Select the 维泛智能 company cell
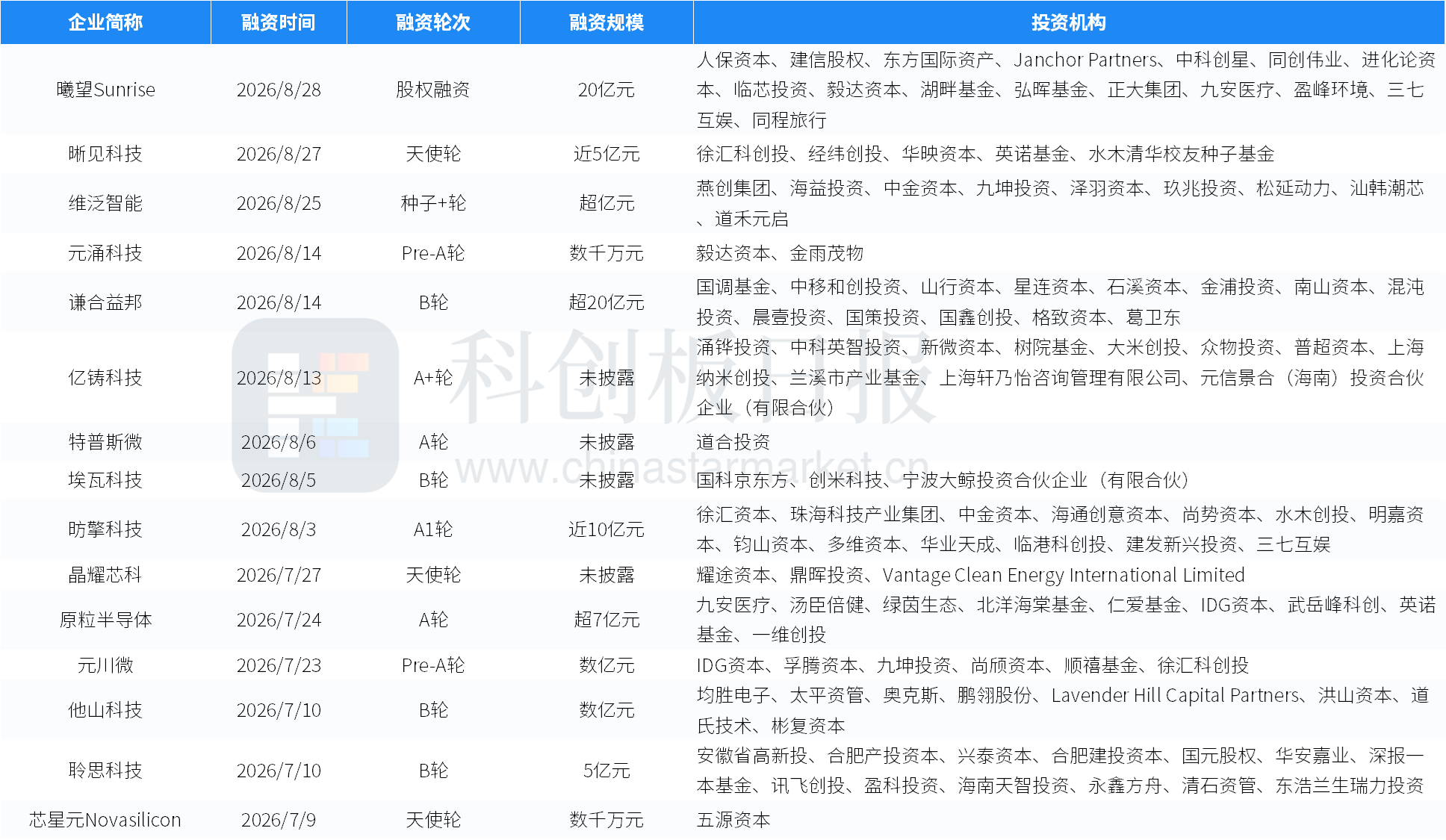 (105, 203)
